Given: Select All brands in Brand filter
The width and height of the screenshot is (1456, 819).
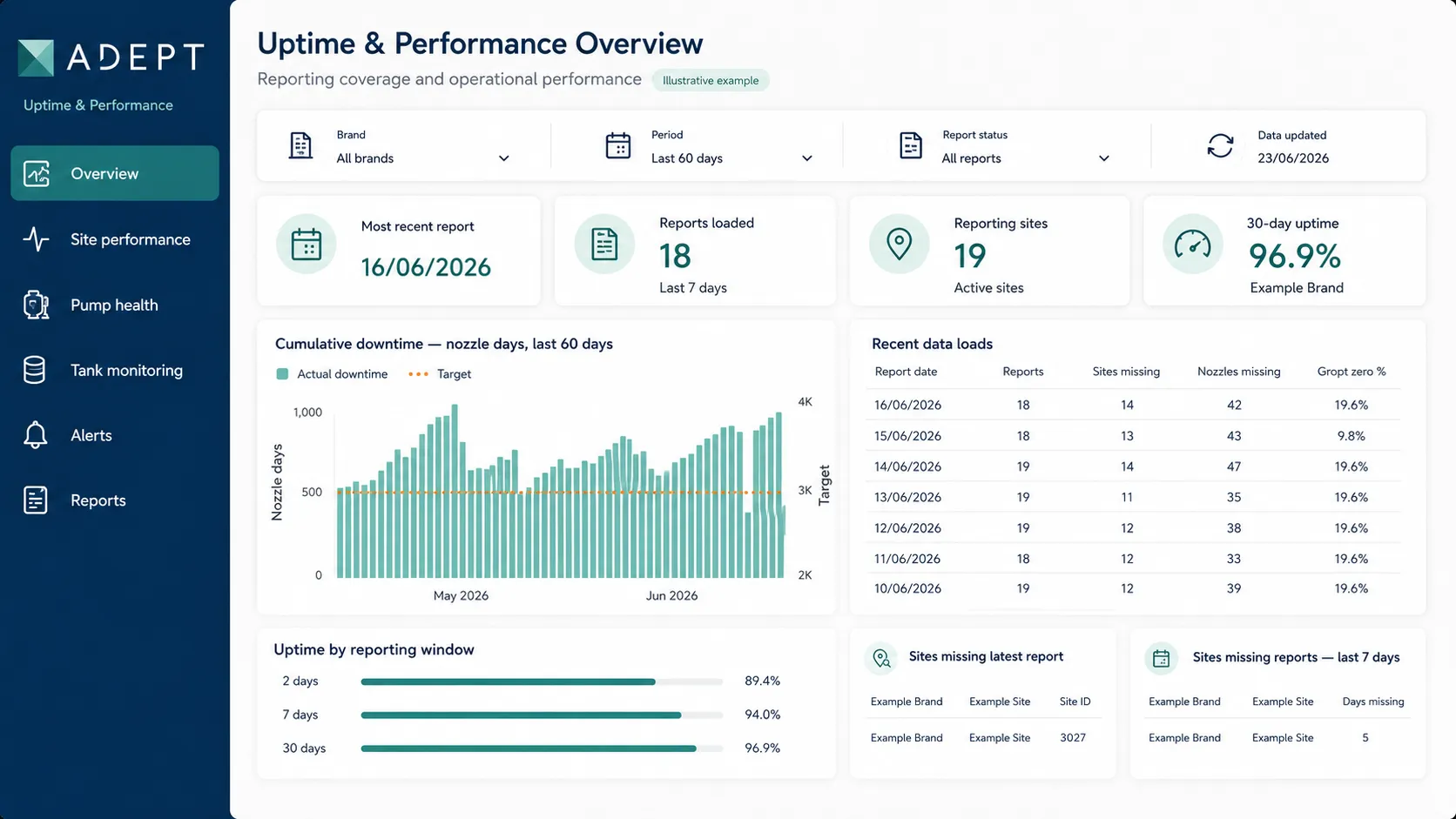Looking at the screenshot, I should [x=365, y=158].
